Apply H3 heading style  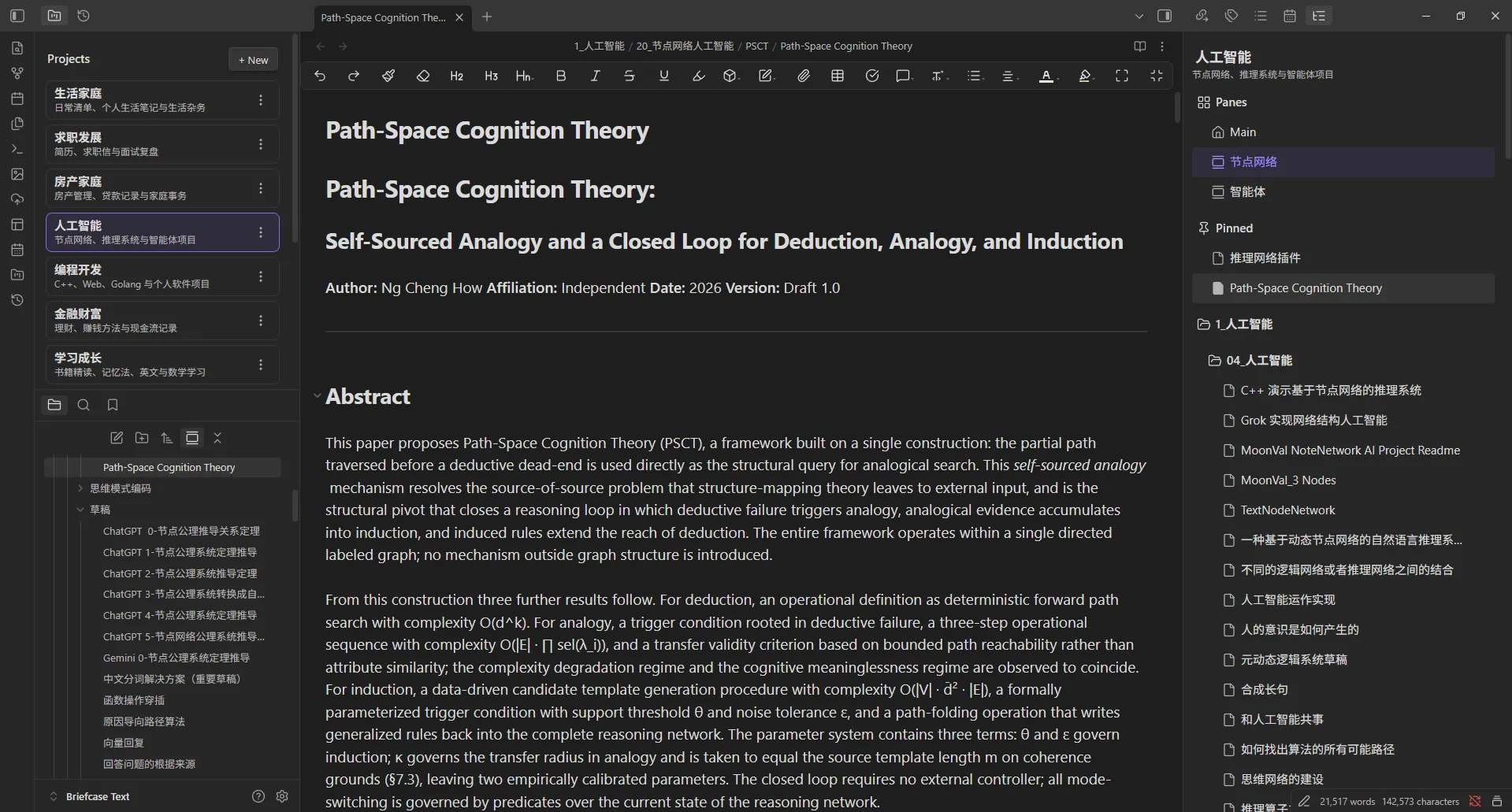coord(491,76)
